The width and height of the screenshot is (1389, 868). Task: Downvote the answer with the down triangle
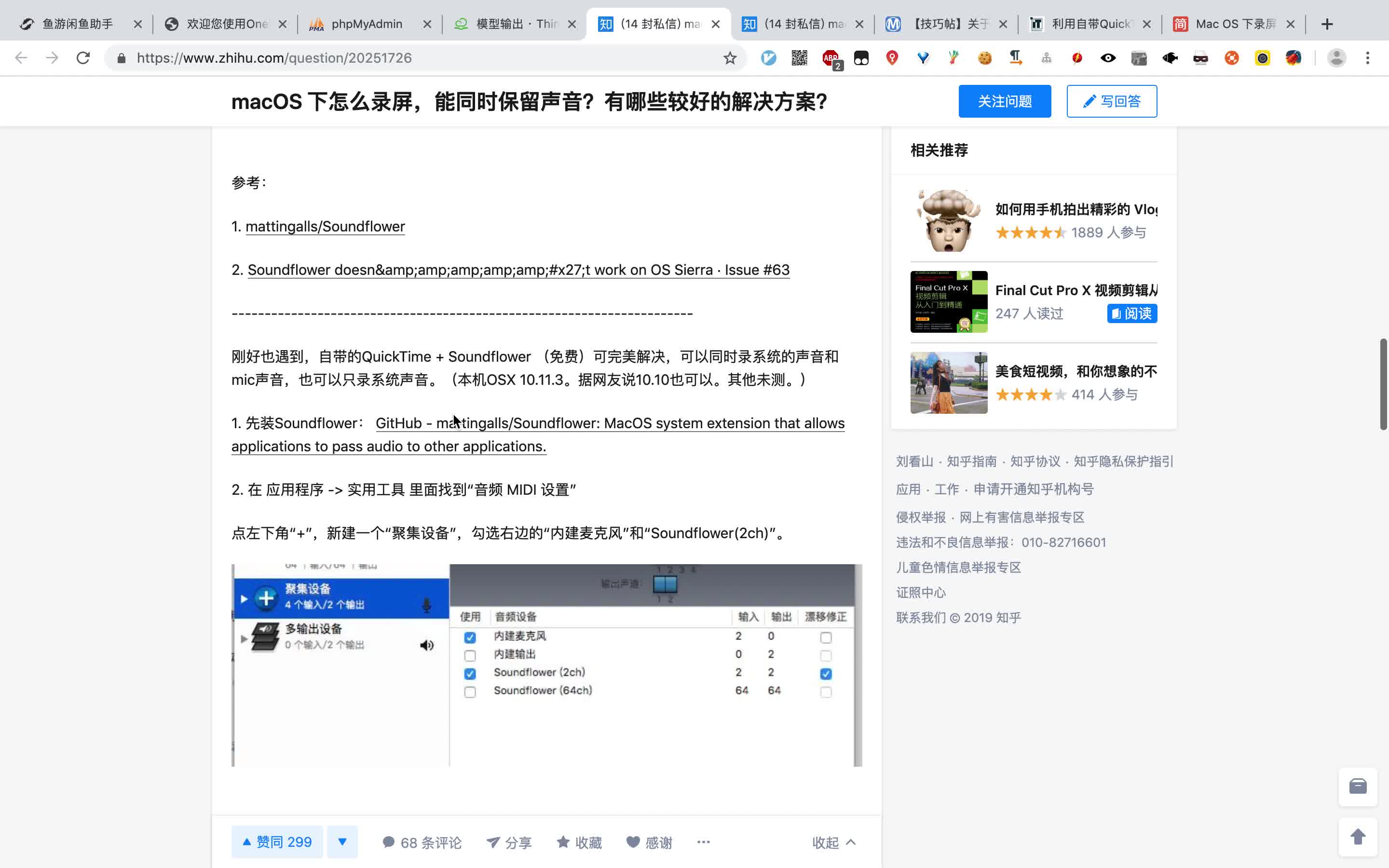pos(342,841)
